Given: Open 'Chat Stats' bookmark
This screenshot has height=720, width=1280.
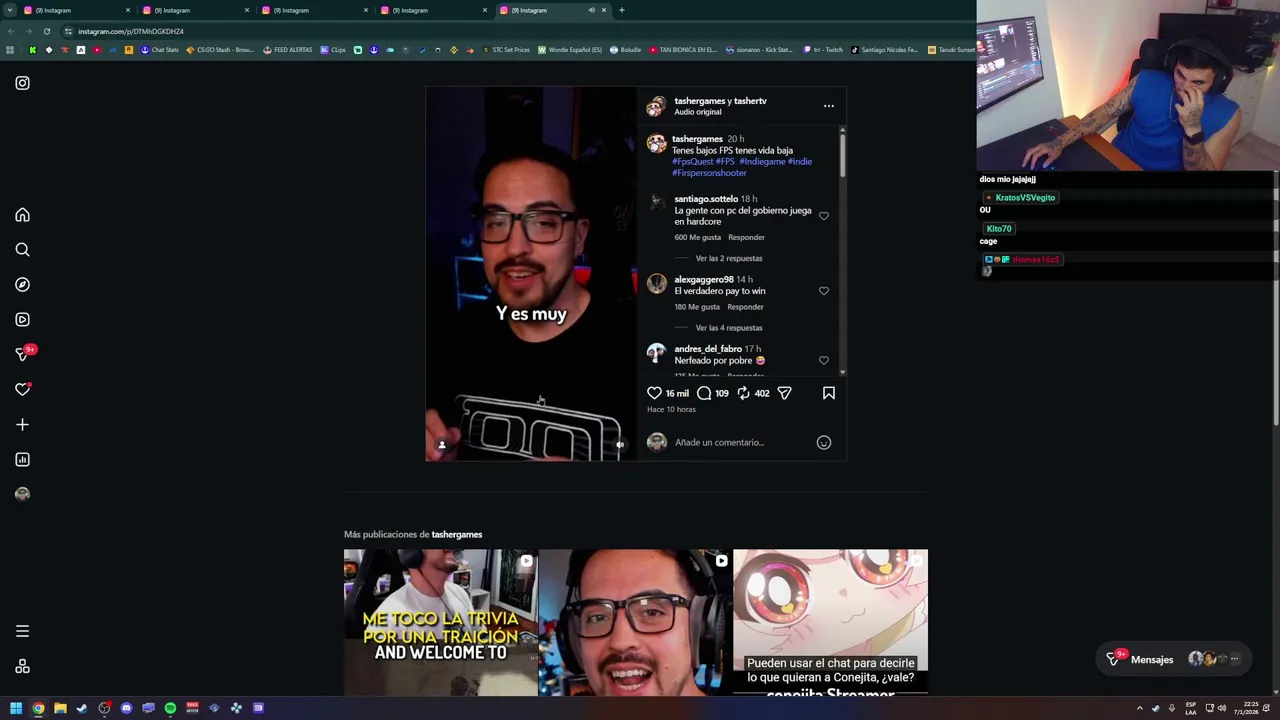Looking at the screenshot, I should [x=159, y=50].
